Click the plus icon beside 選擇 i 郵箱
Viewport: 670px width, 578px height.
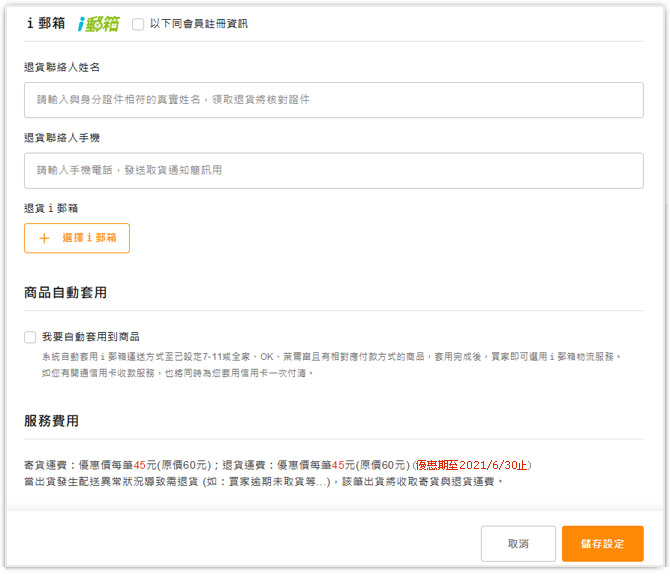[44, 238]
